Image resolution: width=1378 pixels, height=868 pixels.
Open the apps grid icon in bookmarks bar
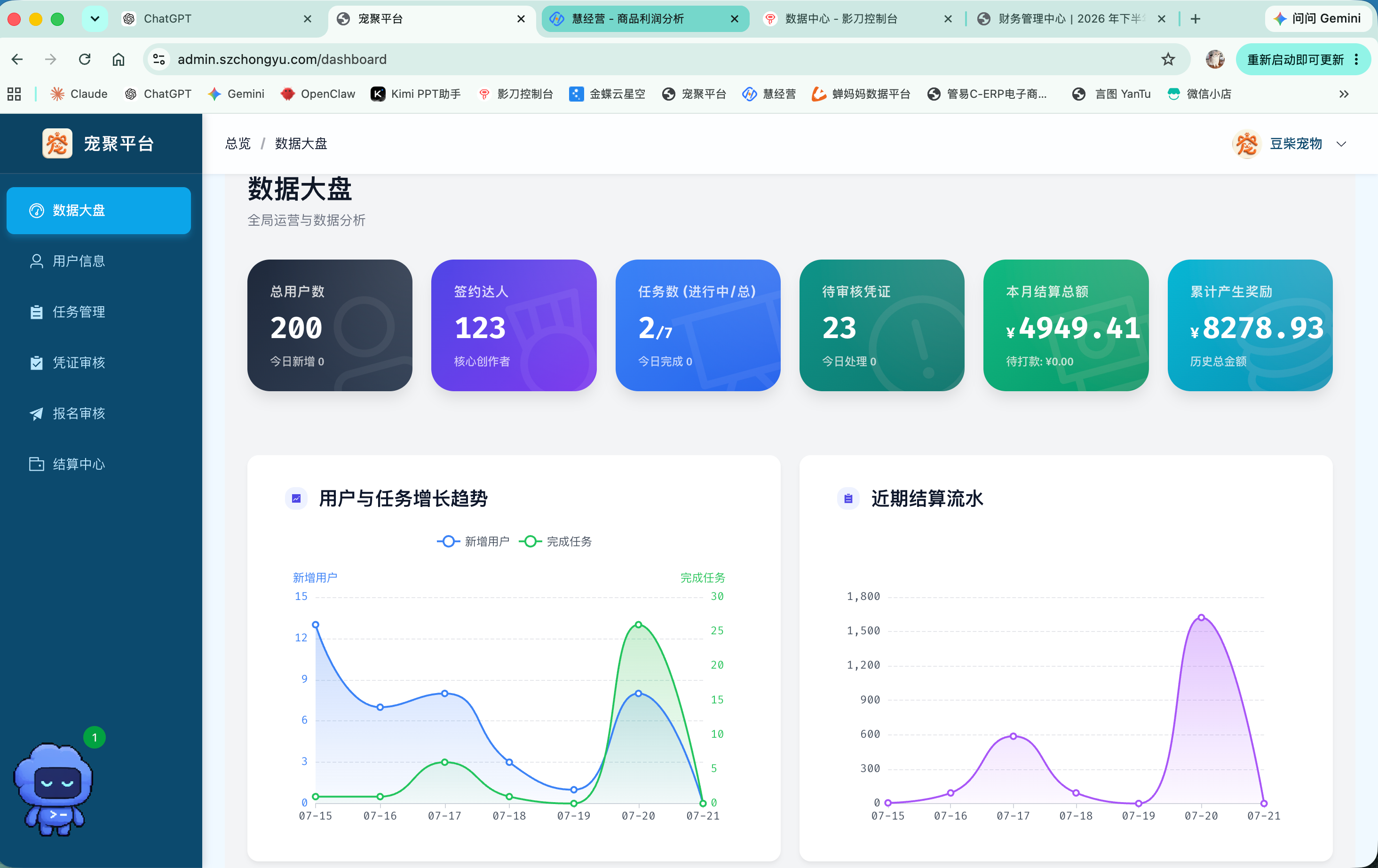(14, 94)
